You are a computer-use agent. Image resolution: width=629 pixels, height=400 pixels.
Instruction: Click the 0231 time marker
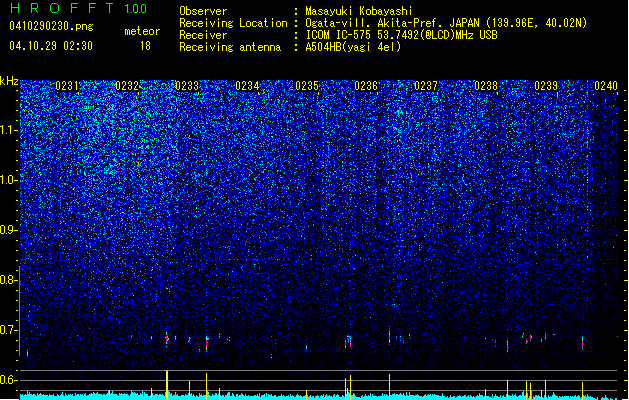tap(67, 86)
